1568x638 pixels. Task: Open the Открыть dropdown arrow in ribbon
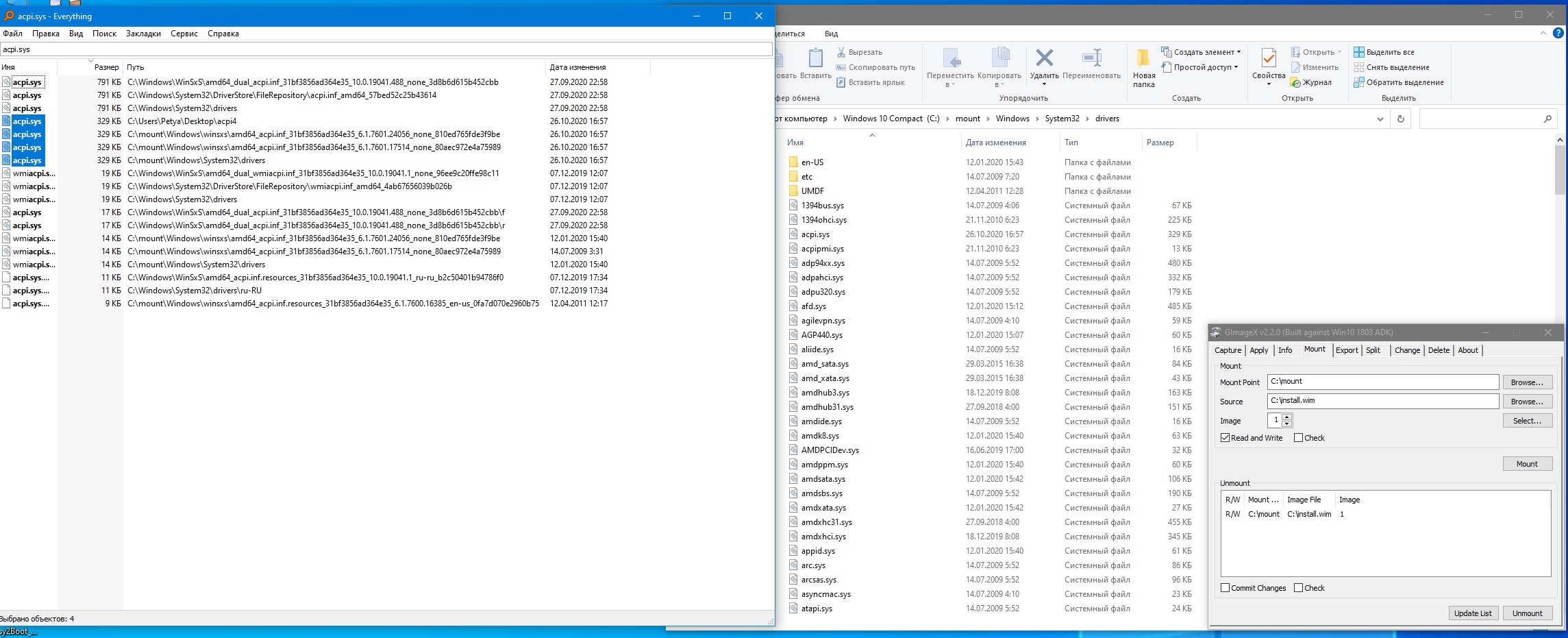(x=1340, y=52)
